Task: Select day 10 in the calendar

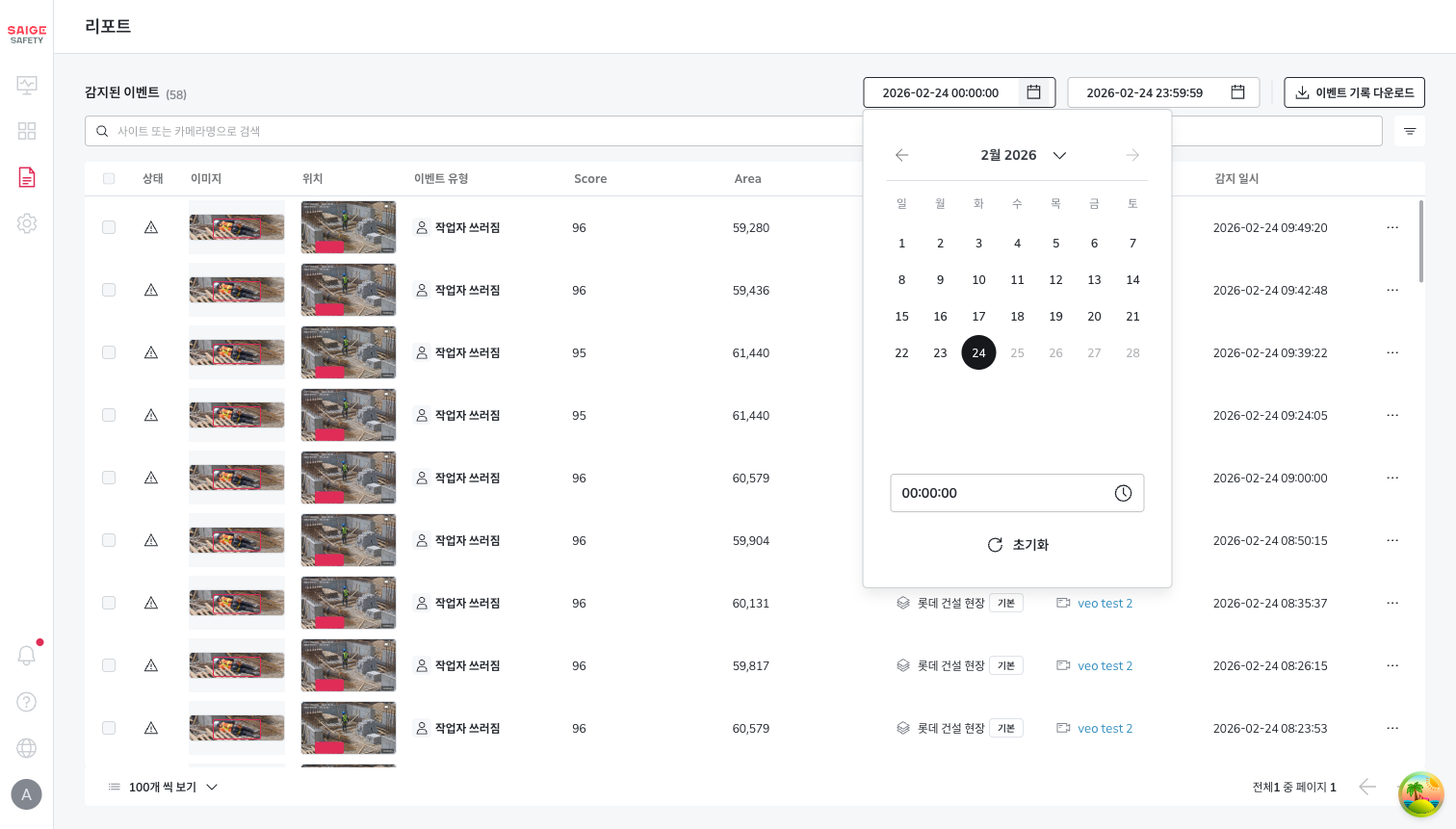Action: point(978,279)
